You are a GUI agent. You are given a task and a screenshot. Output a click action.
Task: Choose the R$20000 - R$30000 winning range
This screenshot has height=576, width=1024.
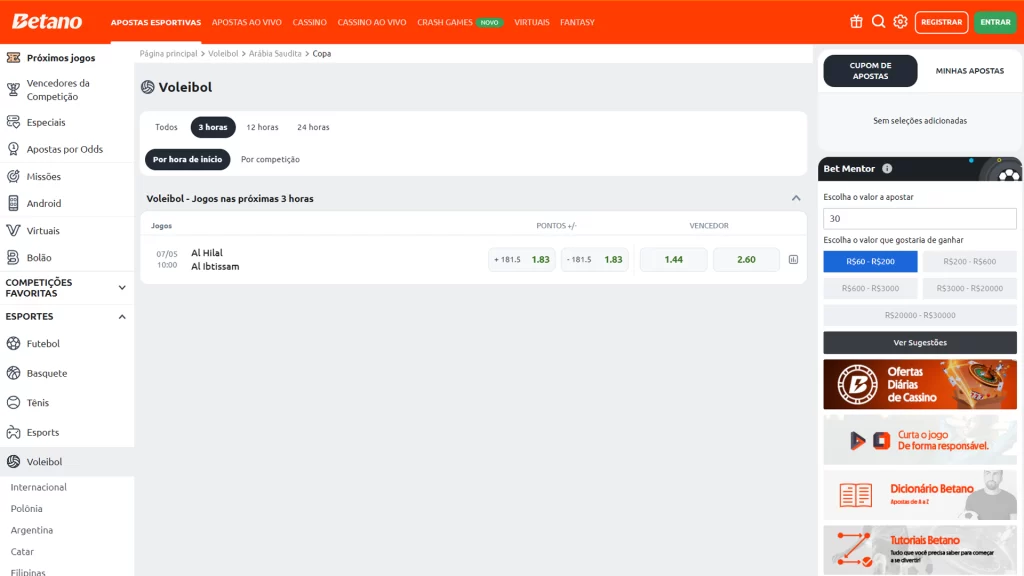920,315
